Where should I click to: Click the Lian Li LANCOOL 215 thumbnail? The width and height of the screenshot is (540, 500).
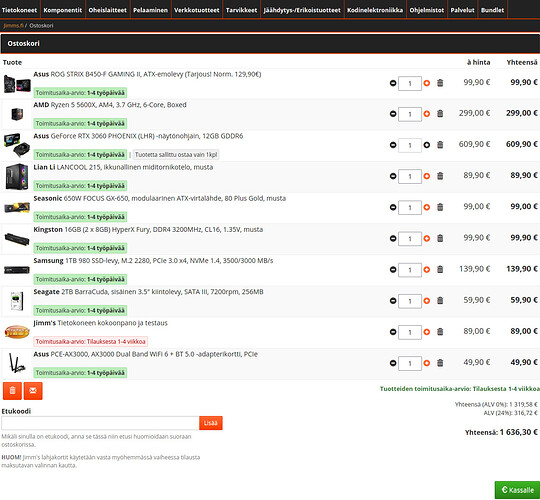click(x=17, y=176)
